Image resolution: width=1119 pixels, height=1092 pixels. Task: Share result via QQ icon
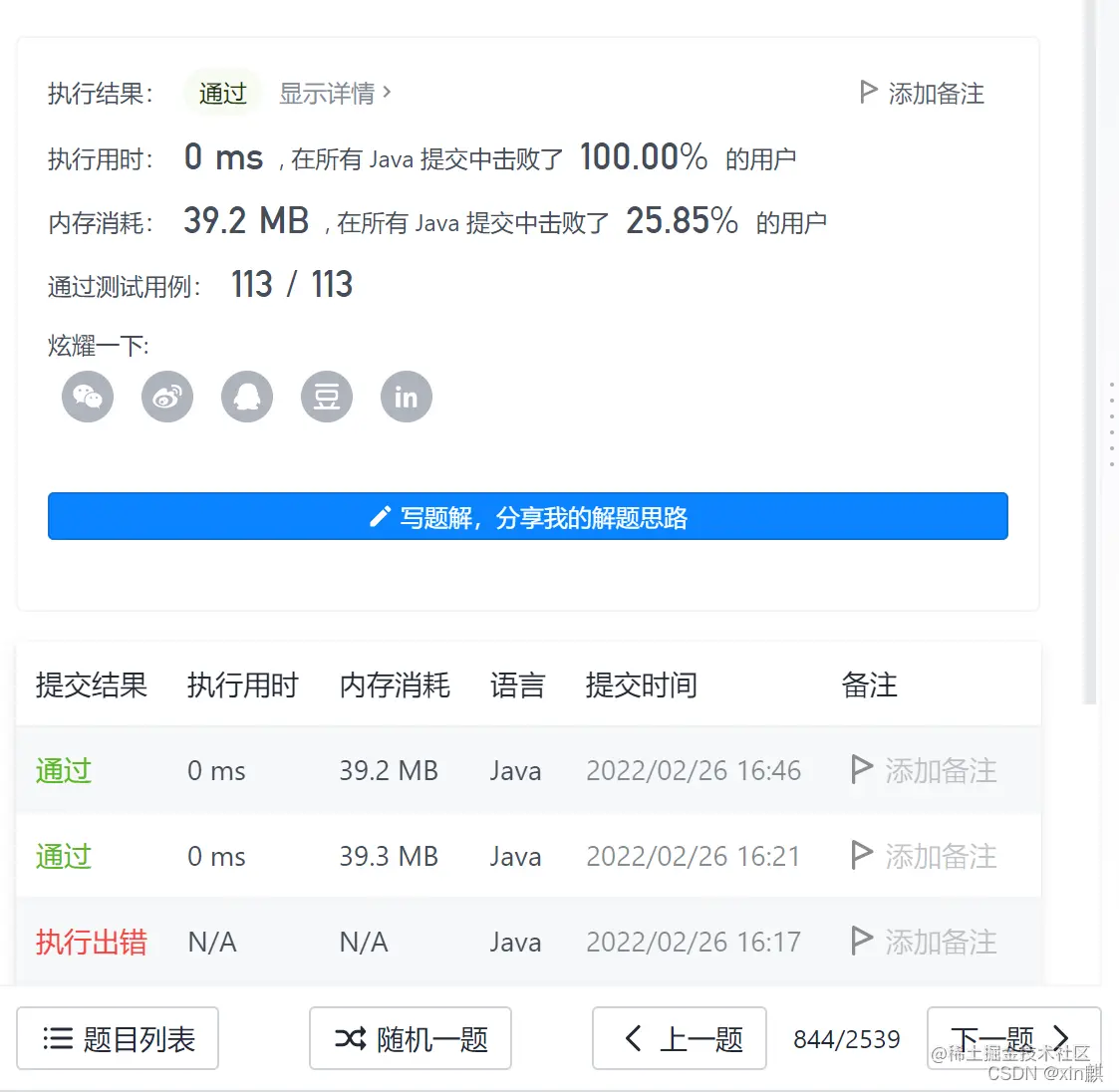tap(247, 397)
